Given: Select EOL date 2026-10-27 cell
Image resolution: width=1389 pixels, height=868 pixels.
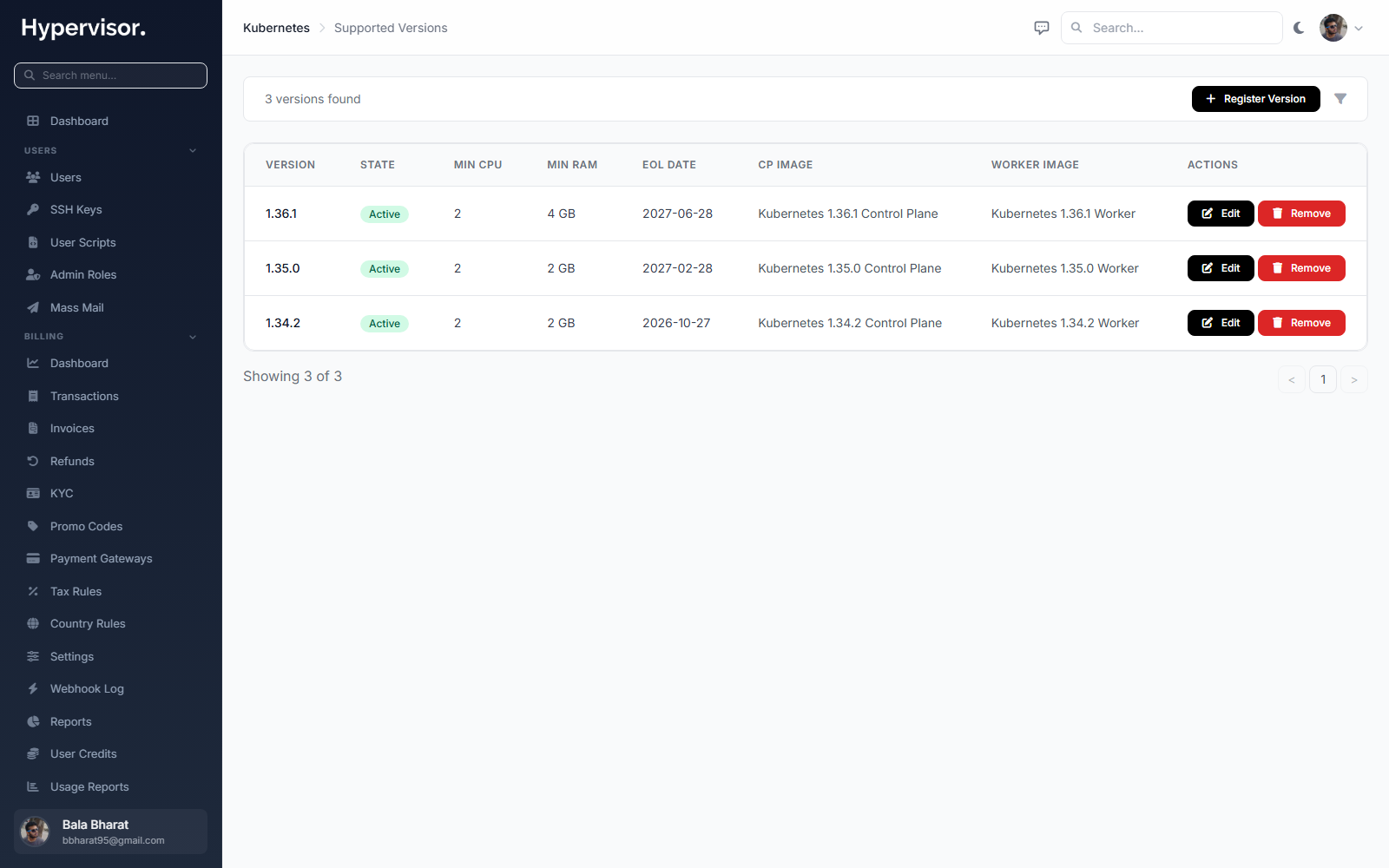Looking at the screenshot, I should click(676, 323).
